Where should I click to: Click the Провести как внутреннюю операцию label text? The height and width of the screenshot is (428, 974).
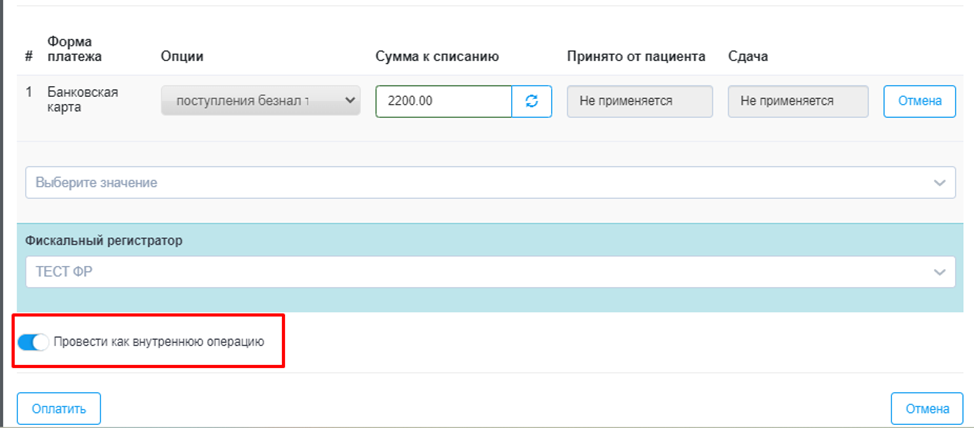point(159,342)
